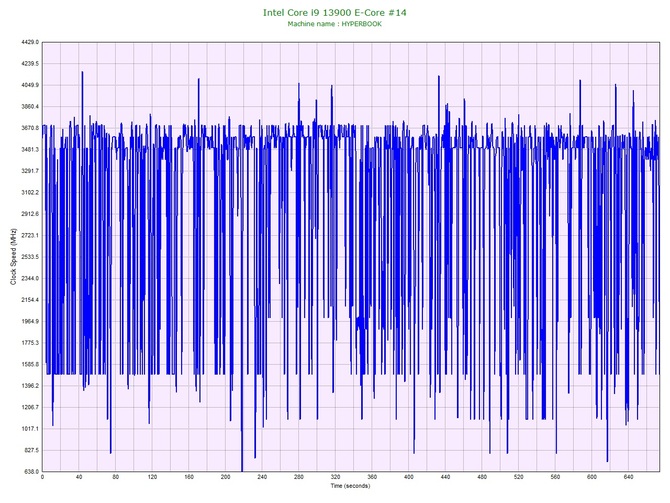Click the "Clock Speed (MHz)" vertical axis label
The height and width of the screenshot is (503, 670).
(x=13, y=256)
